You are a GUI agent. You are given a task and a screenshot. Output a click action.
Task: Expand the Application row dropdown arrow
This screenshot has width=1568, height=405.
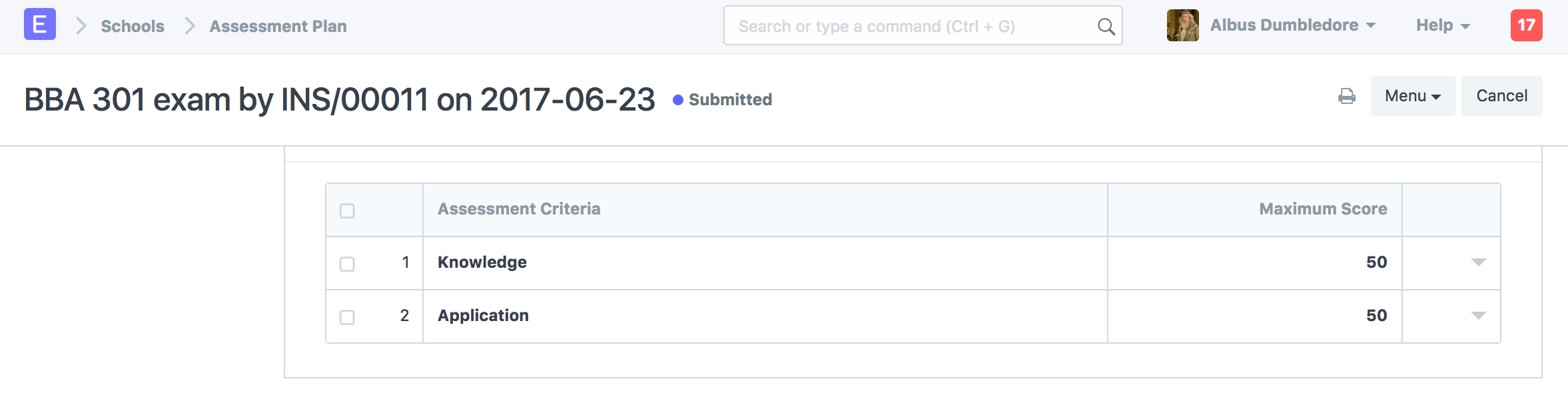coord(1479,316)
